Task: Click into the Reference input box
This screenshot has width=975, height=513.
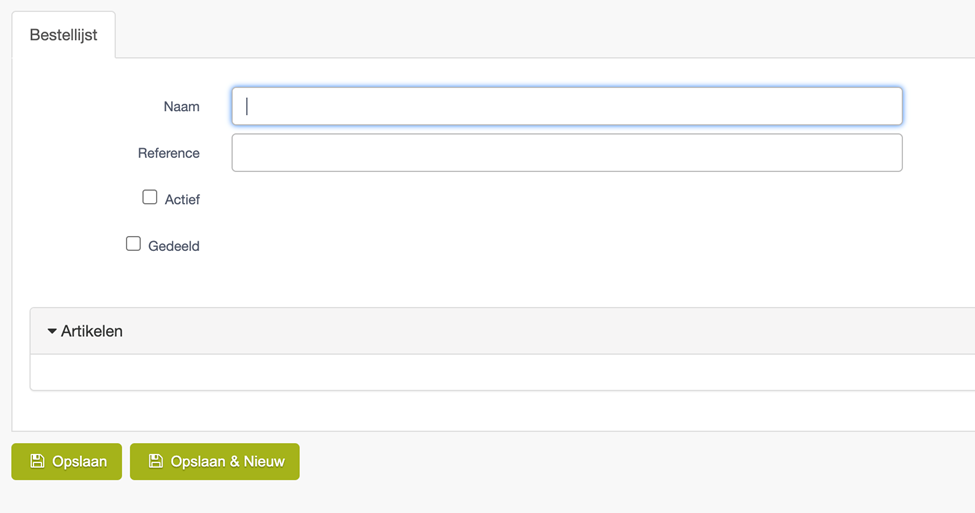Action: [567, 153]
